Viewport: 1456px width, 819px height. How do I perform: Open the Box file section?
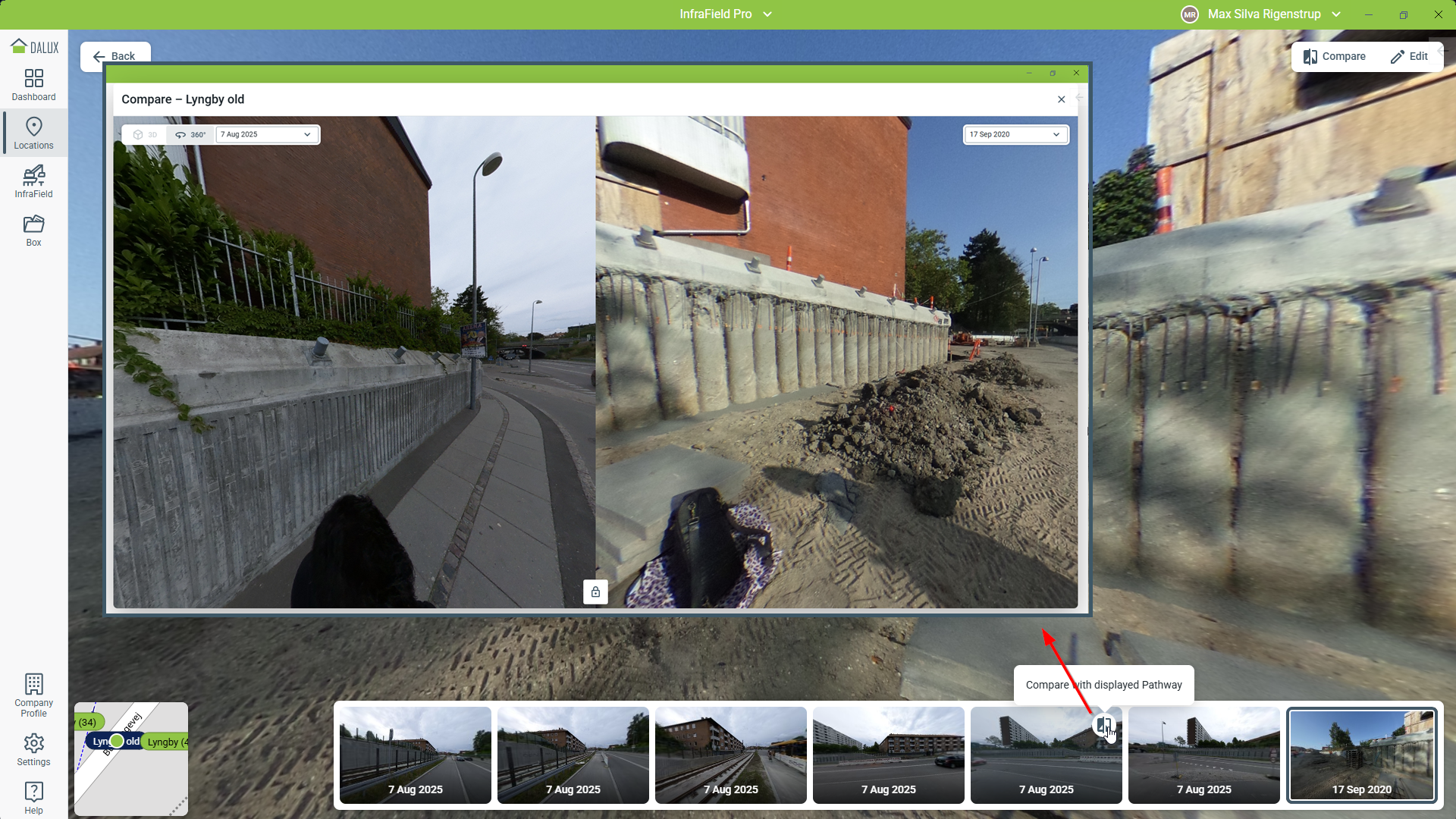pyautogui.click(x=33, y=231)
